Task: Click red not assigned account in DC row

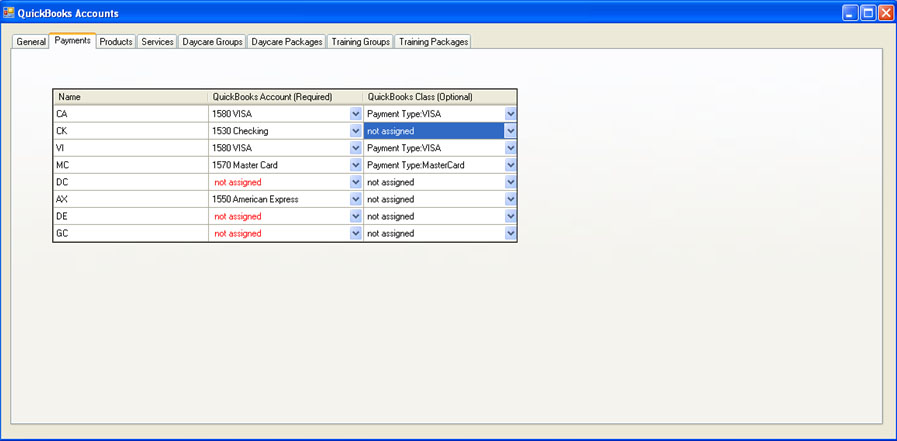Action: point(238,182)
